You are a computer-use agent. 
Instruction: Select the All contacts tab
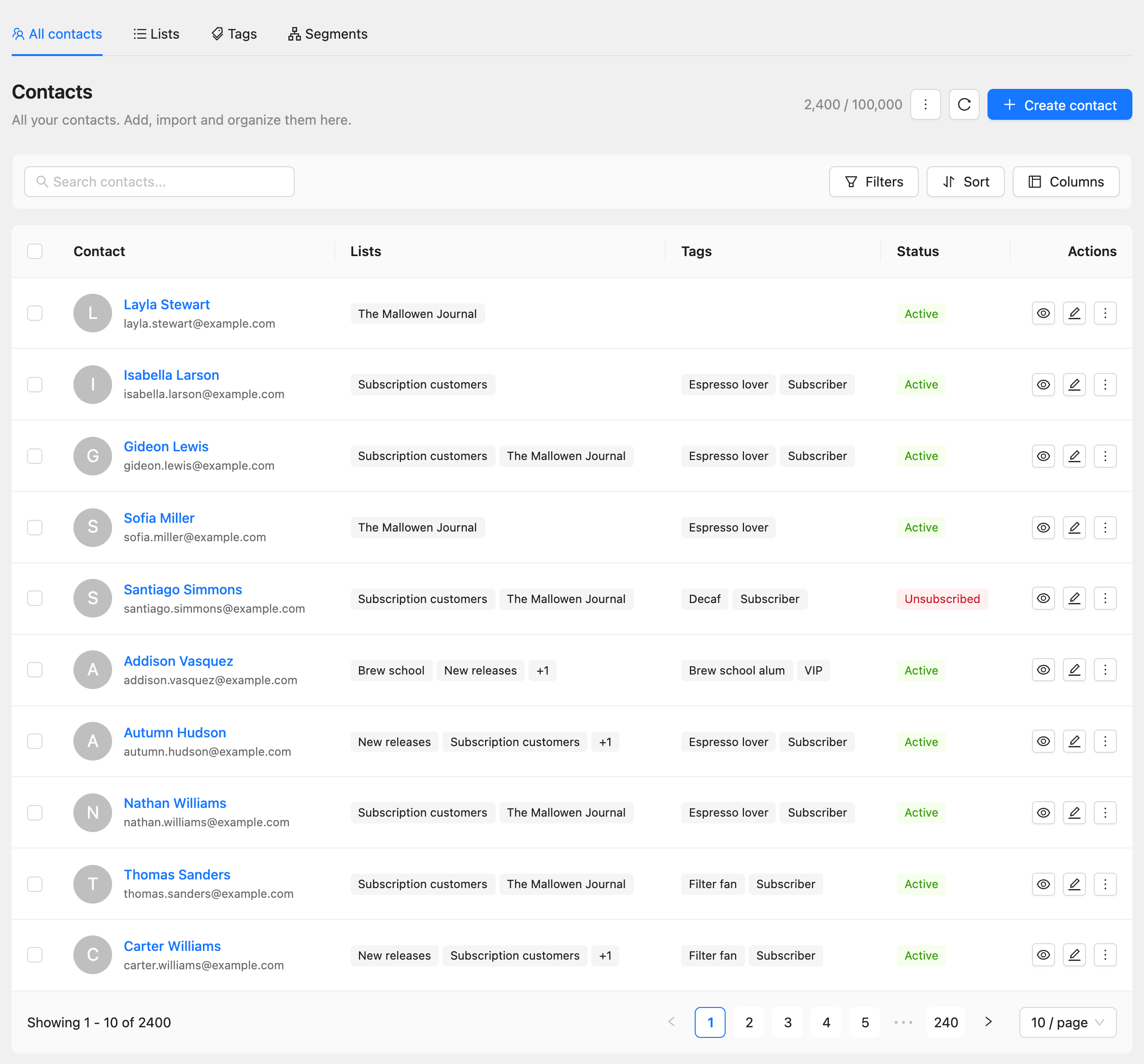point(57,34)
